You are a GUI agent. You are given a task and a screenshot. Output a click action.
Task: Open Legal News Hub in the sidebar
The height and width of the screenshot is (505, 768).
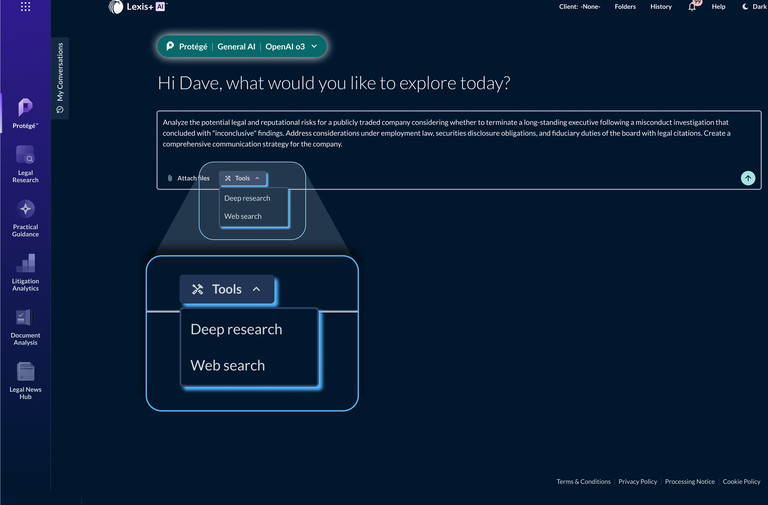point(25,381)
